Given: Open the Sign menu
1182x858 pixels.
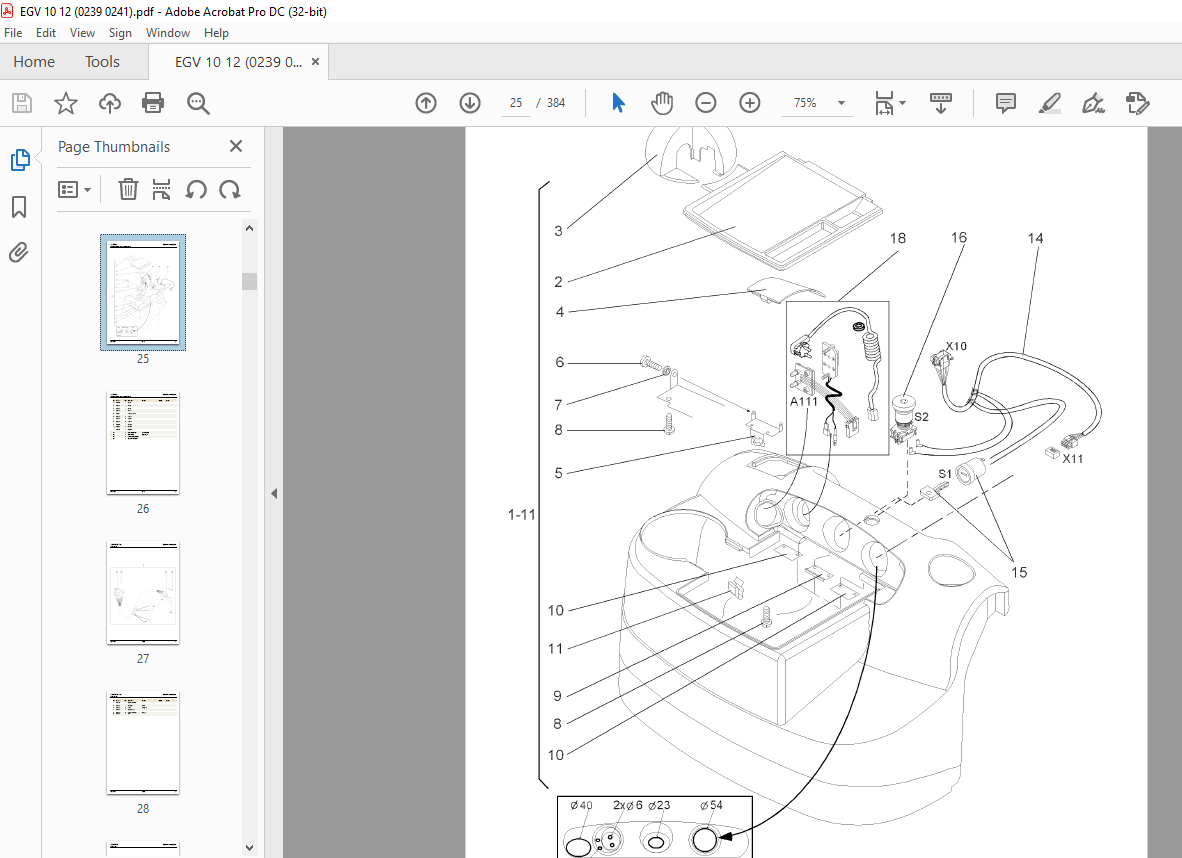Looking at the screenshot, I should [x=120, y=32].
